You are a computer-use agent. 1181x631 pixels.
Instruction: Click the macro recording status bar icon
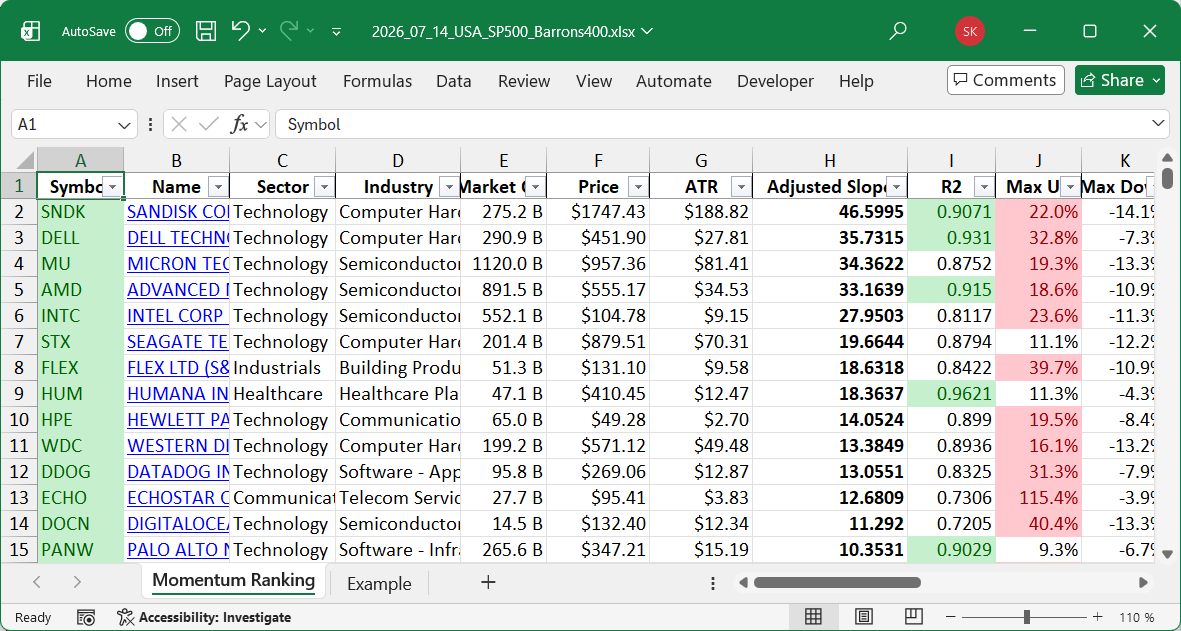tap(86, 617)
